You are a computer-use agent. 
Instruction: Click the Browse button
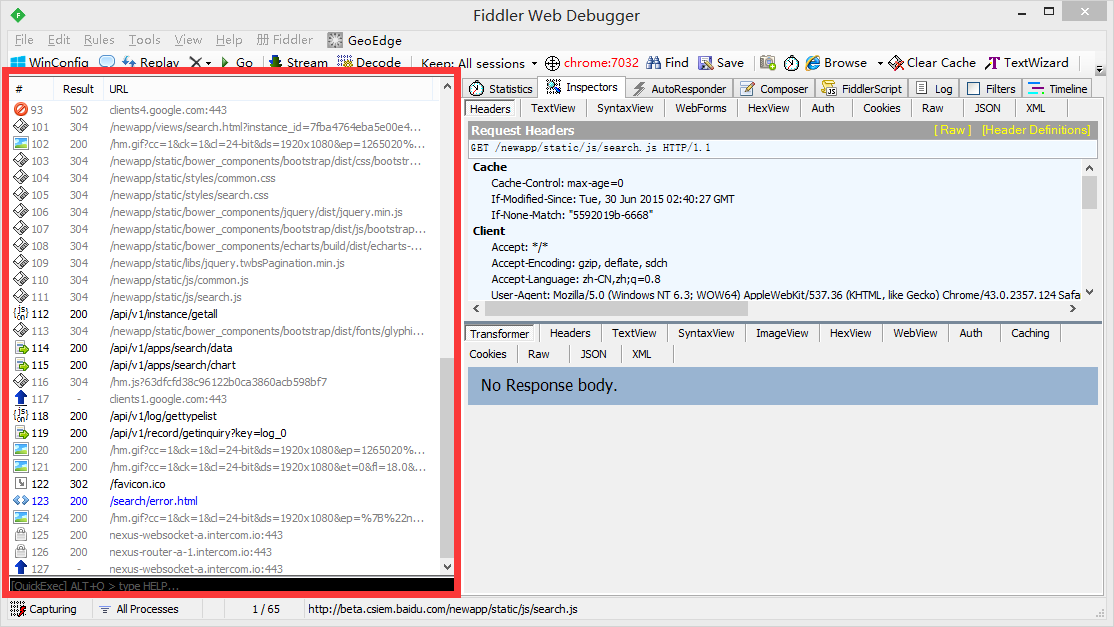(x=836, y=62)
